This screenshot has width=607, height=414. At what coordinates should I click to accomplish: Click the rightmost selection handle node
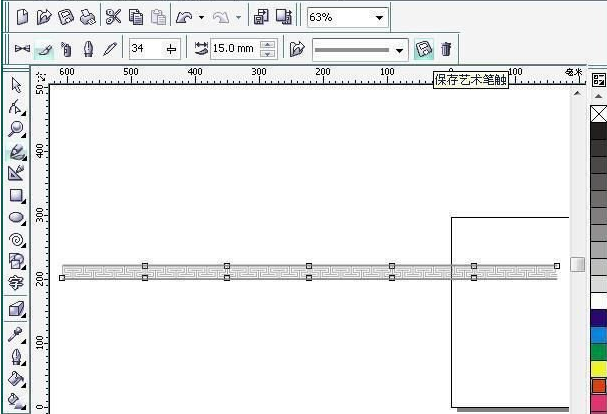pyautogui.click(x=557, y=266)
